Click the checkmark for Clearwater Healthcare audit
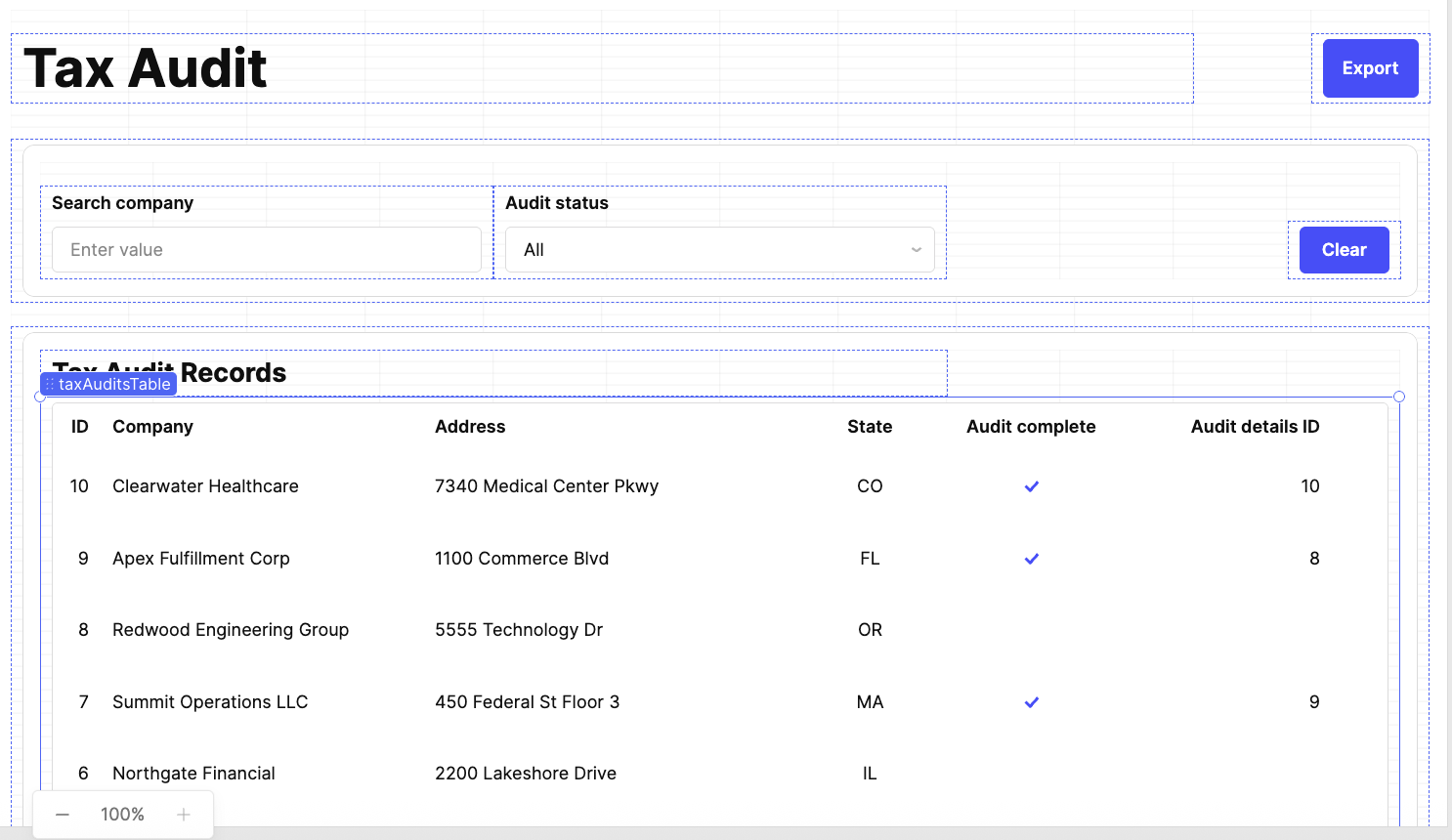The width and height of the screenshot is (1452, 840). click(x=1031, y=485)
